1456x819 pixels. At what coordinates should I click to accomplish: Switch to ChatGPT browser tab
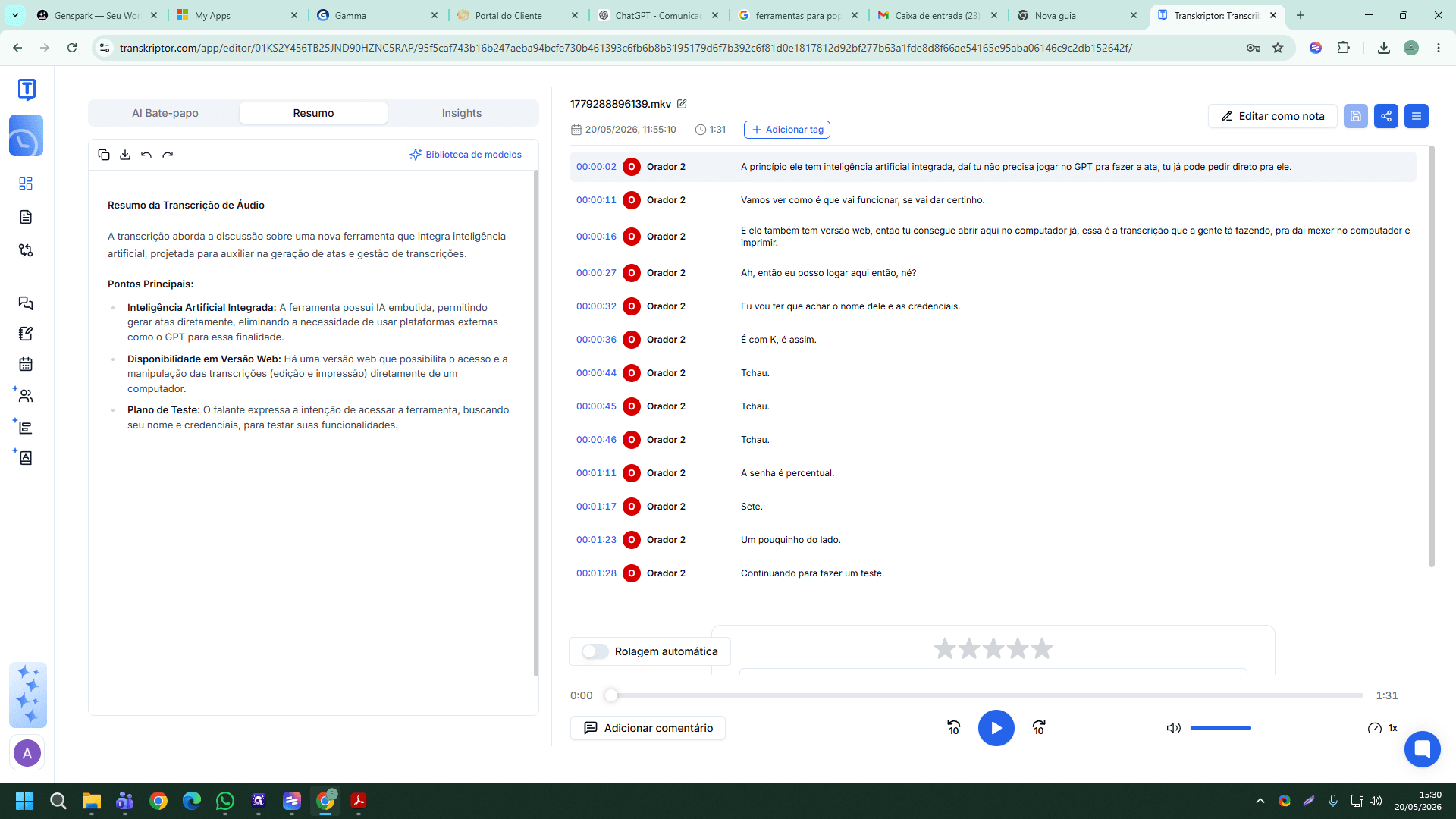point(658,15)
